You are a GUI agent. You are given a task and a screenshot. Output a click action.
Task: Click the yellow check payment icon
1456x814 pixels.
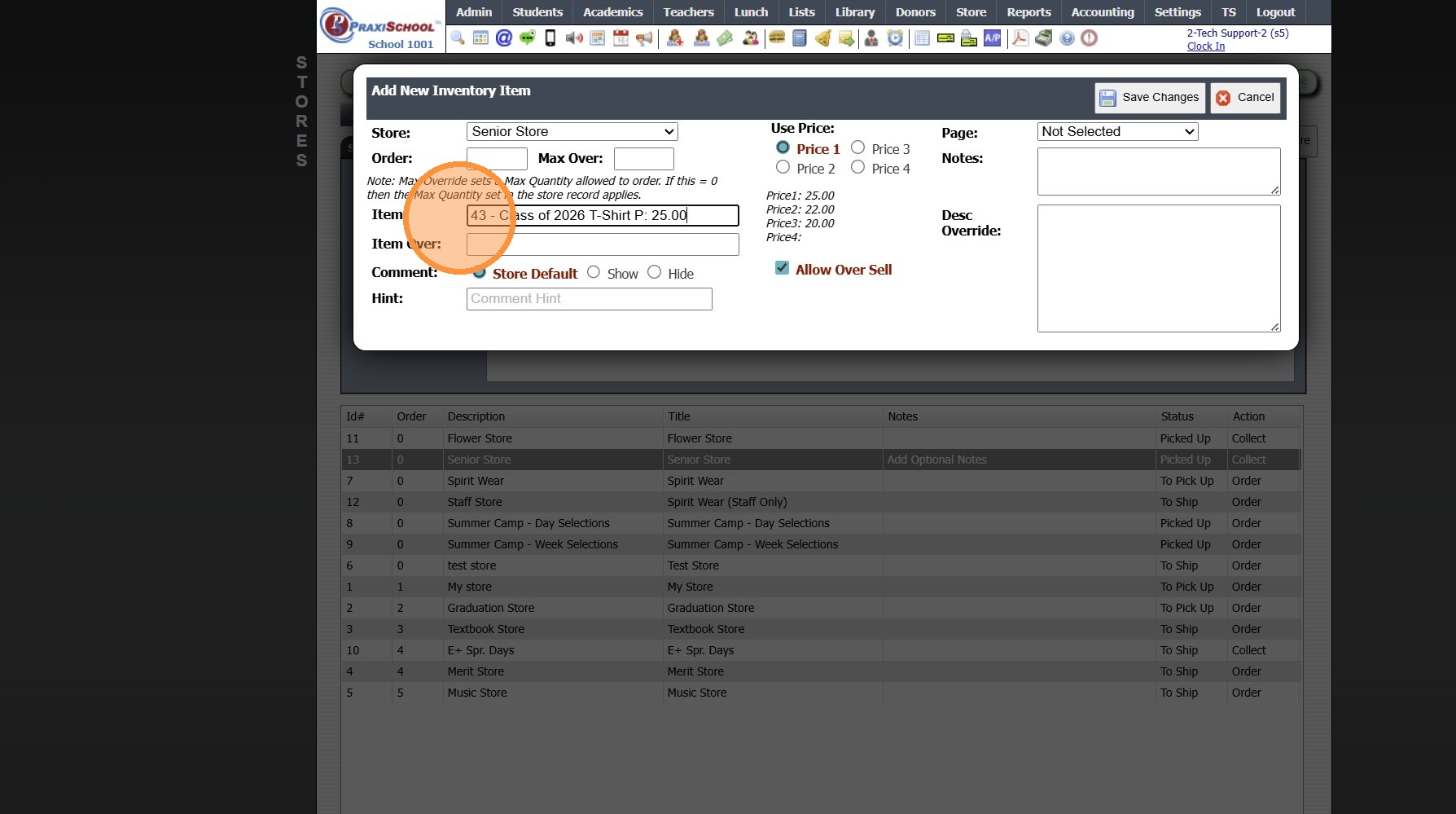click(x=945, y=38)
